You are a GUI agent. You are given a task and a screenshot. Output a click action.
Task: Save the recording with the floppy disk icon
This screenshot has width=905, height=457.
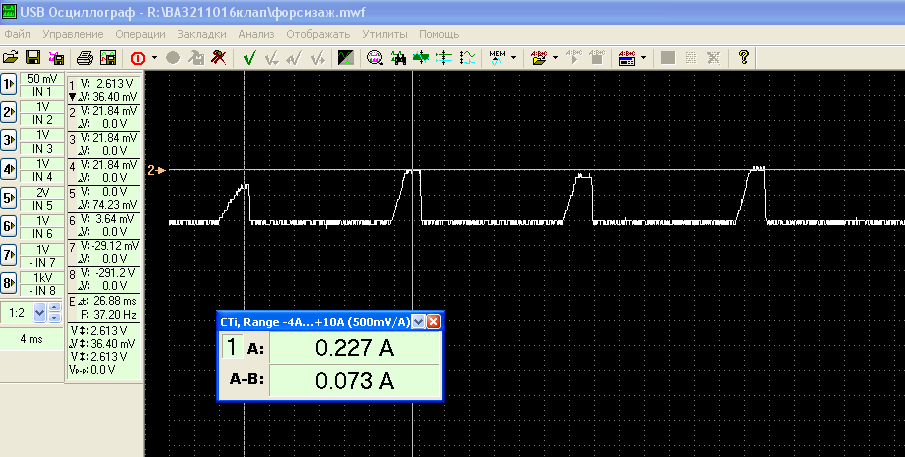pos(32,58)
